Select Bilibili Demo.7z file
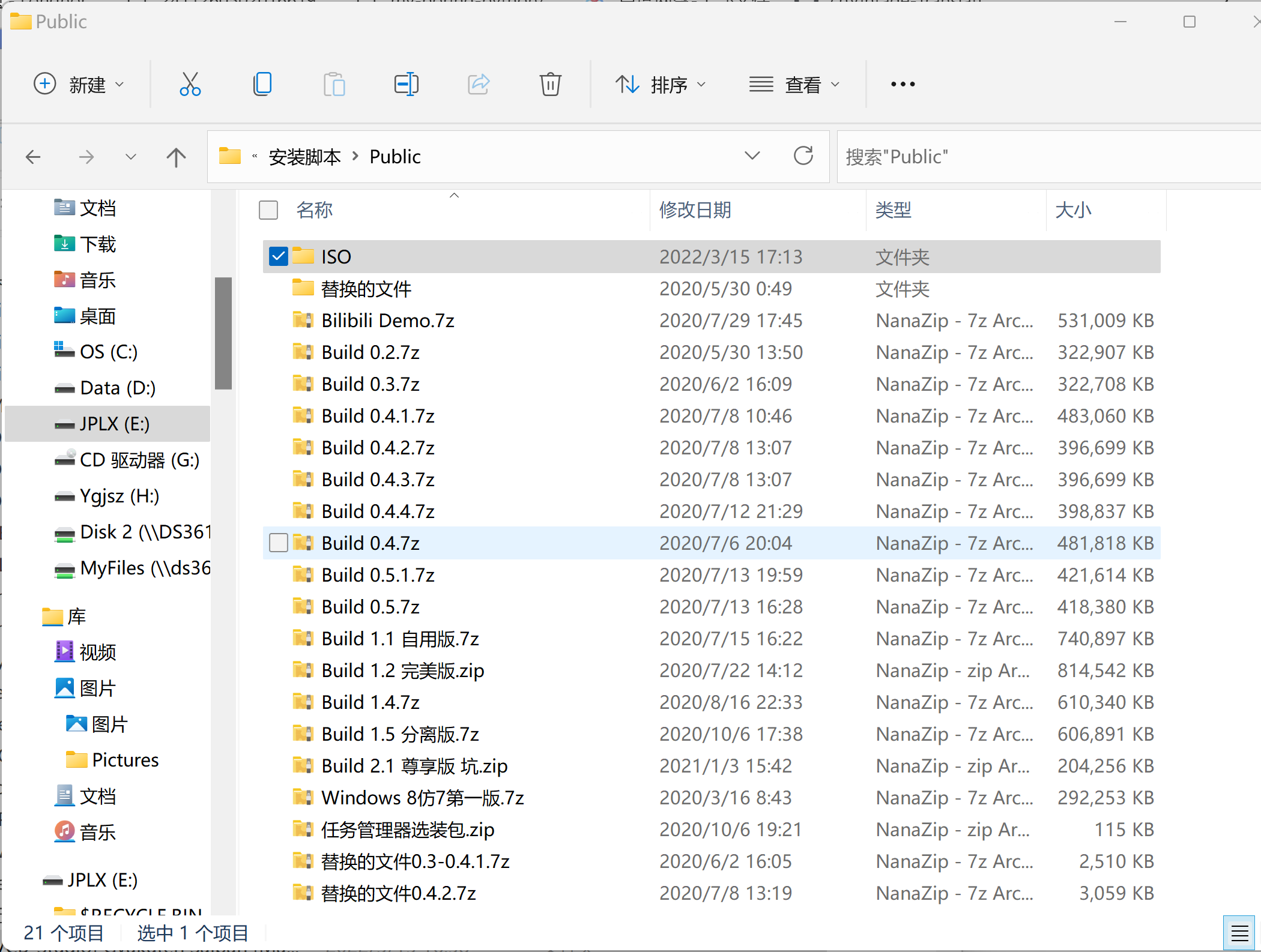Image resolution: width=1261 pixels, height=952 pixels. tap(712, 321)
